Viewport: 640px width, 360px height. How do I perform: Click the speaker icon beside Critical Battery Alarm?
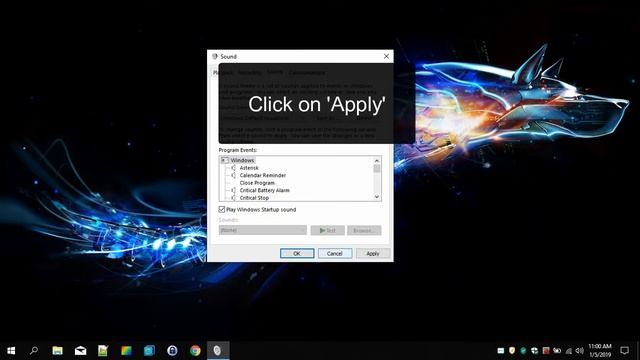233,190
